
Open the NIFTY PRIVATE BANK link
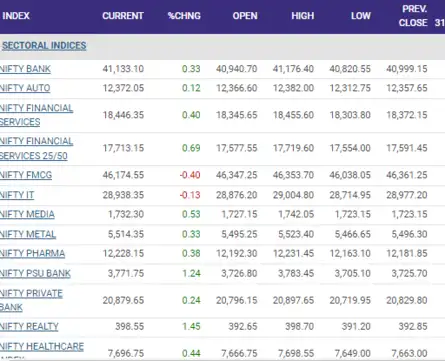tap(31, 300)
